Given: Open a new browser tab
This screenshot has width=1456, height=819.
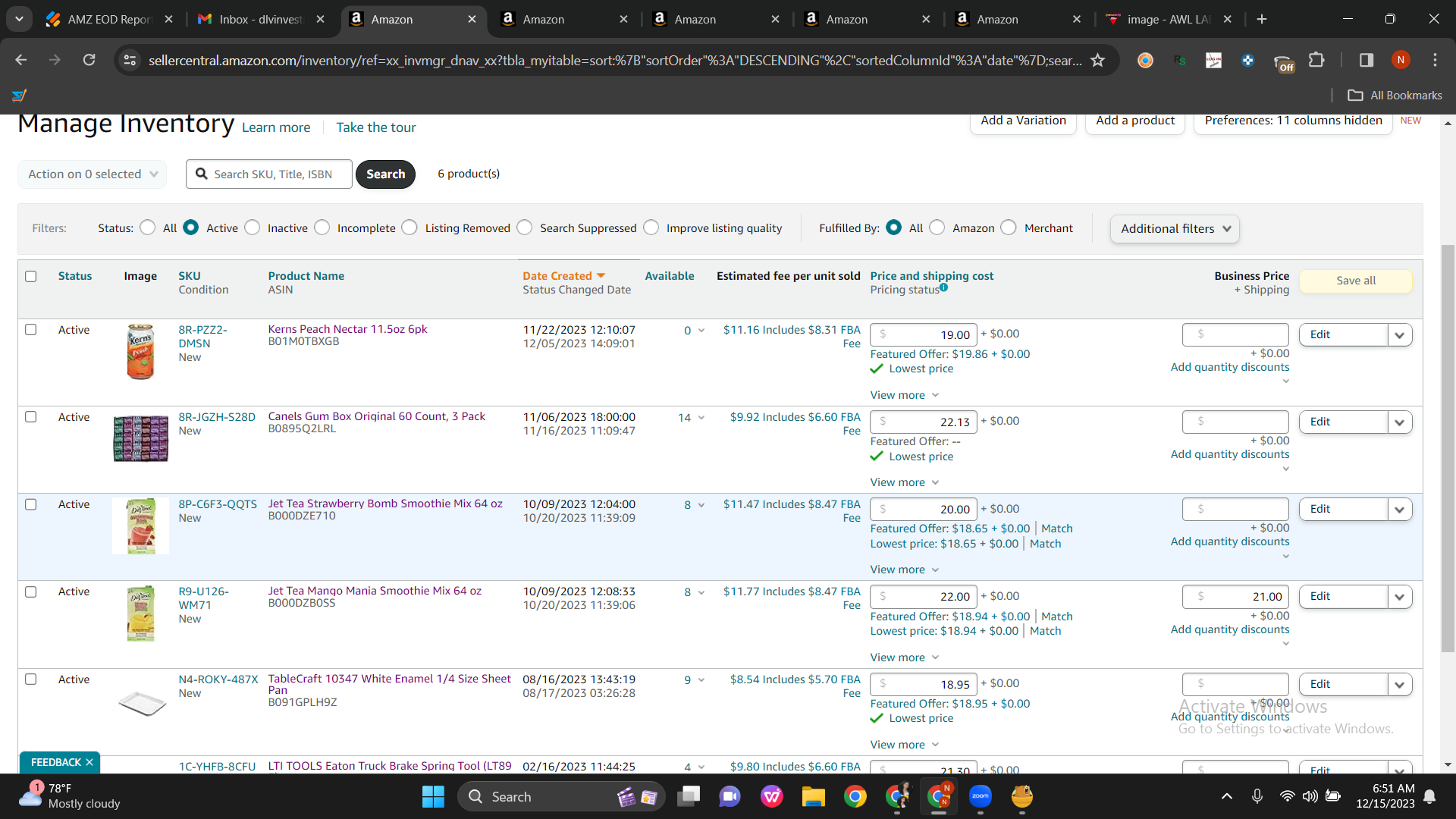Looking at the screenshot, I should click(1262, 19).
